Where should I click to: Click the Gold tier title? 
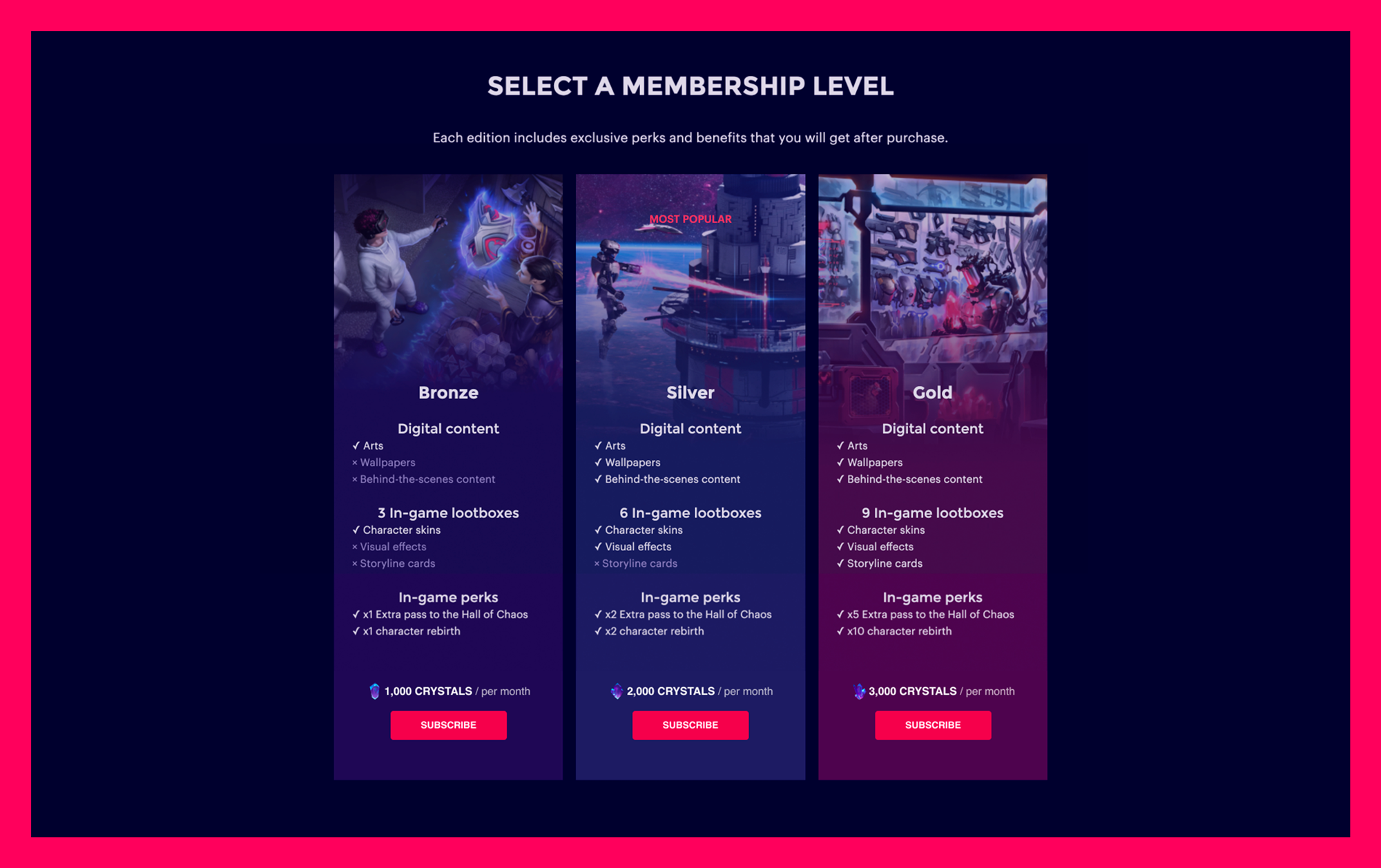(933, 393)
